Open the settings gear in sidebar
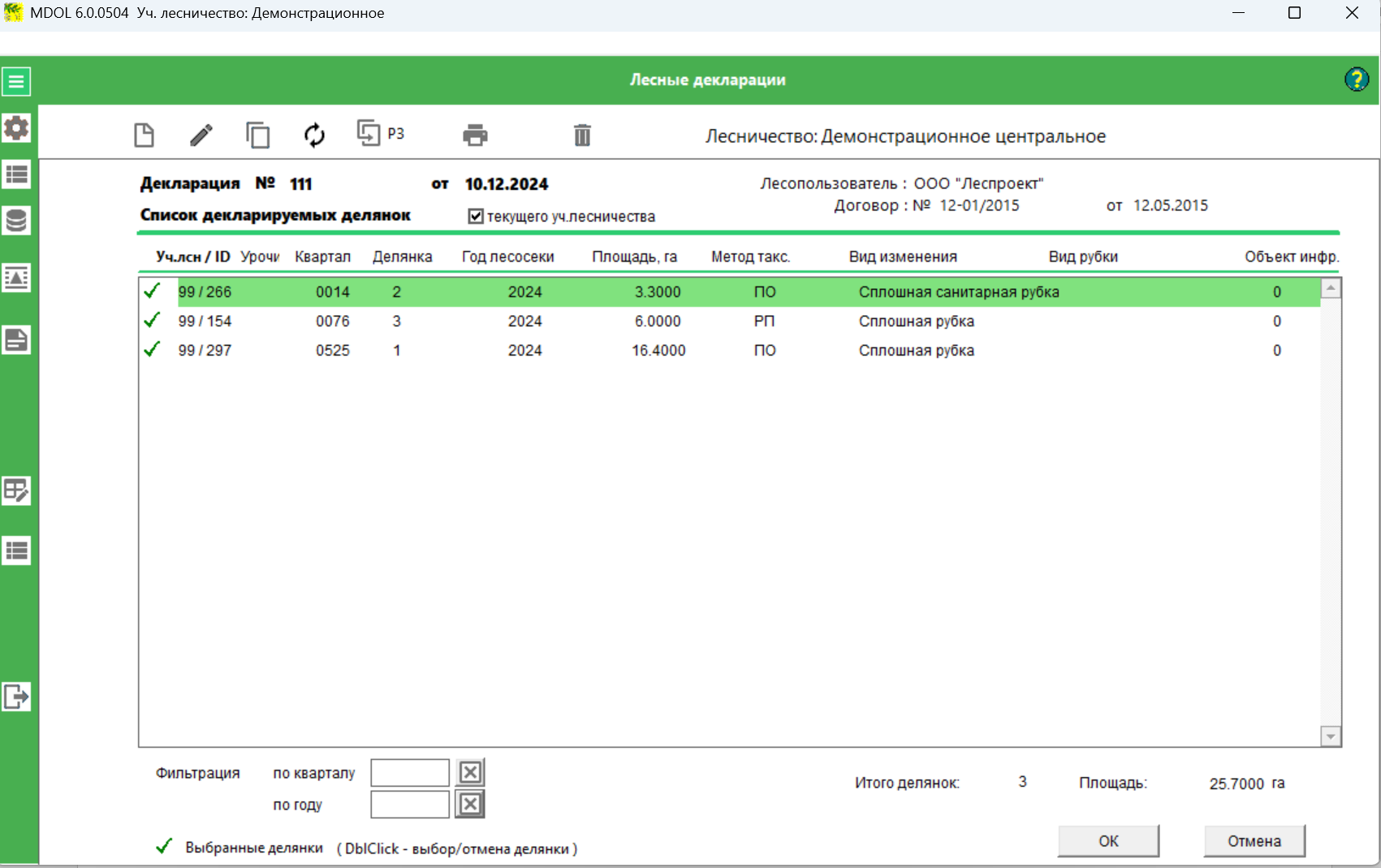 pyautogui.click(x=16, y=128)
